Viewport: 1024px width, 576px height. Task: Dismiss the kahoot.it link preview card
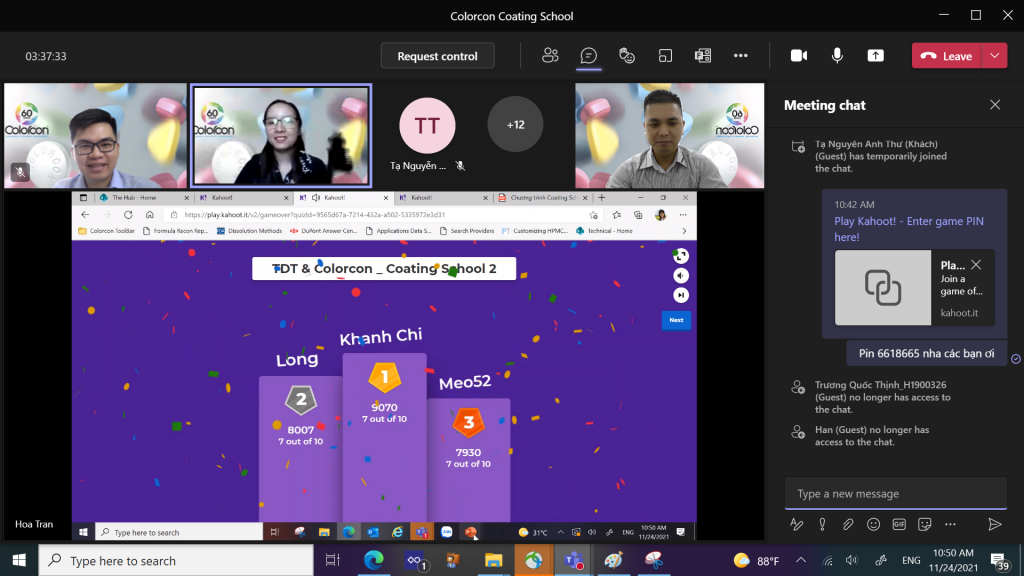coord(976,264)
